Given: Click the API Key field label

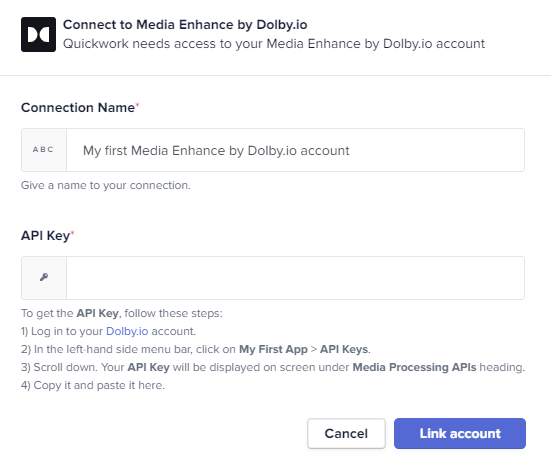Looking at the screenshot, I should 46,236.
